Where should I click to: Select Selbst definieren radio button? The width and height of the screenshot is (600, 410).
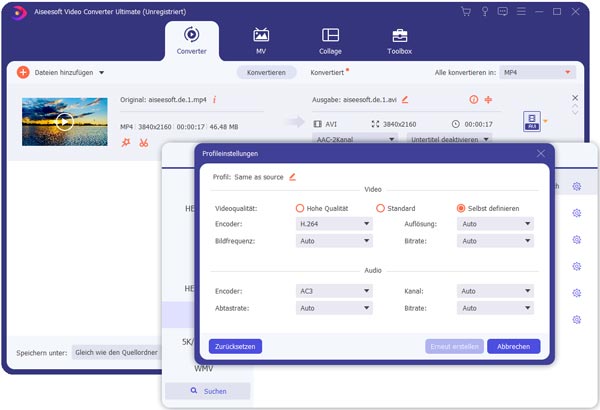(460, 208)
